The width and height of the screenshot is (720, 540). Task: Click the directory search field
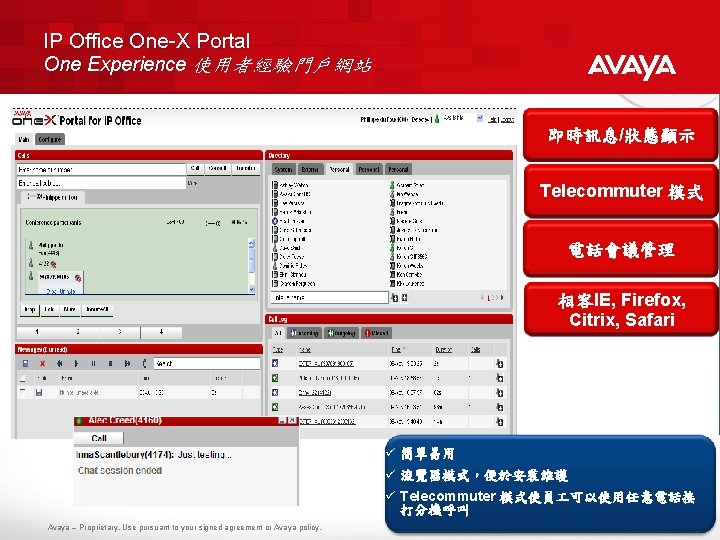[330, 298]
